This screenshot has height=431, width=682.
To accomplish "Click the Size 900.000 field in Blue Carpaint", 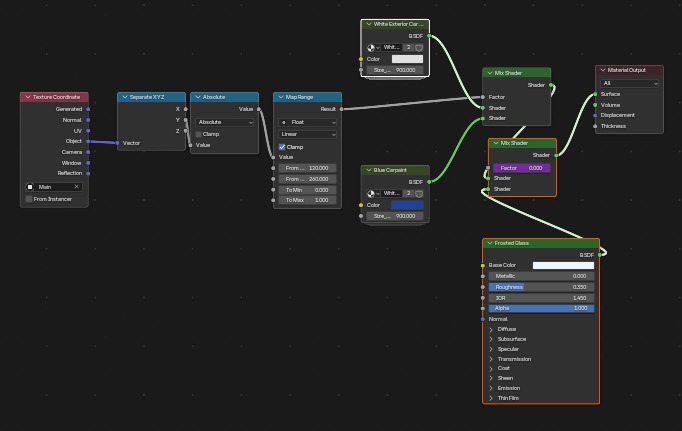I will 395,216.
